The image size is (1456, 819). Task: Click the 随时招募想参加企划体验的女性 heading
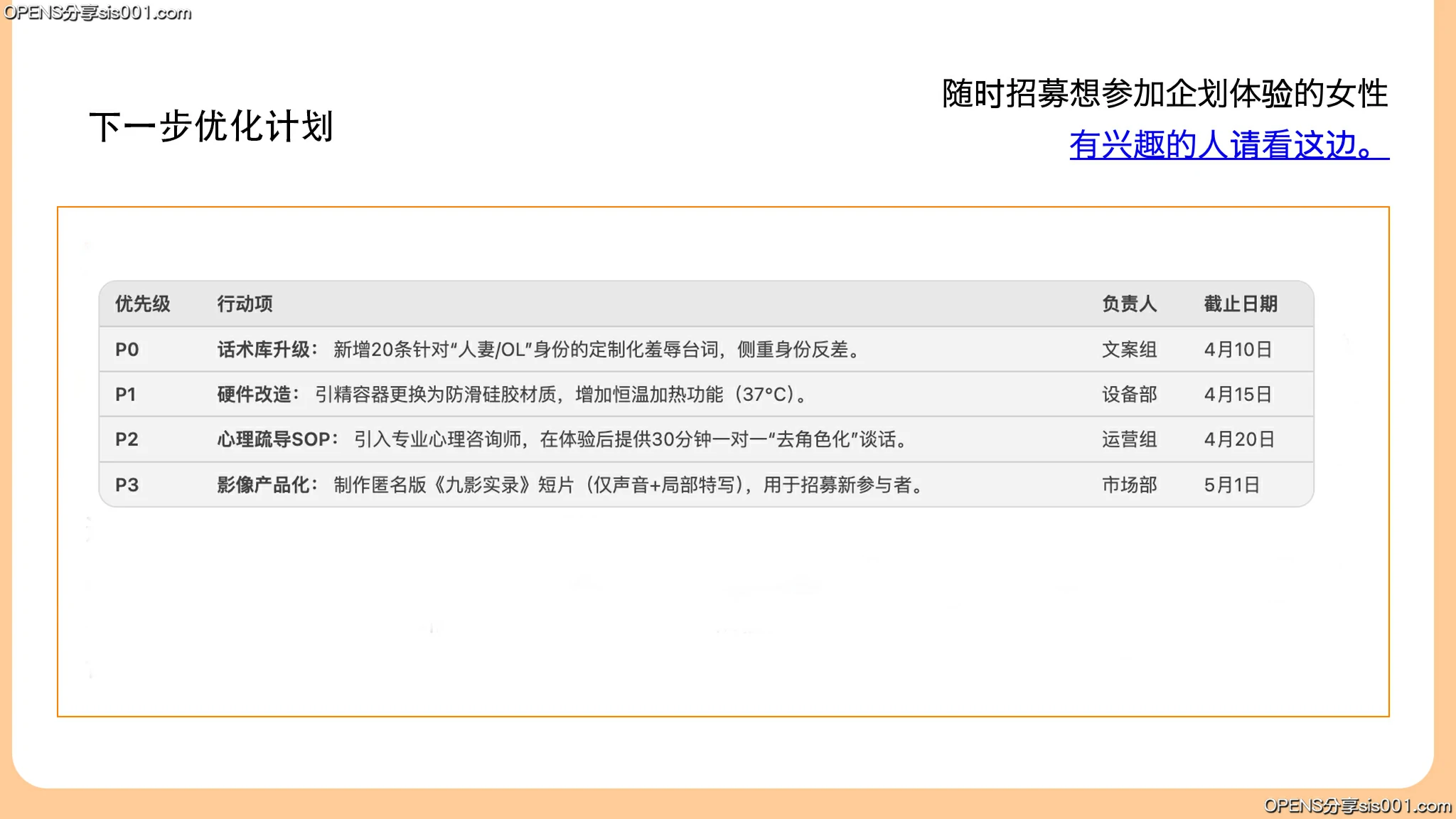click(1165, 93)
